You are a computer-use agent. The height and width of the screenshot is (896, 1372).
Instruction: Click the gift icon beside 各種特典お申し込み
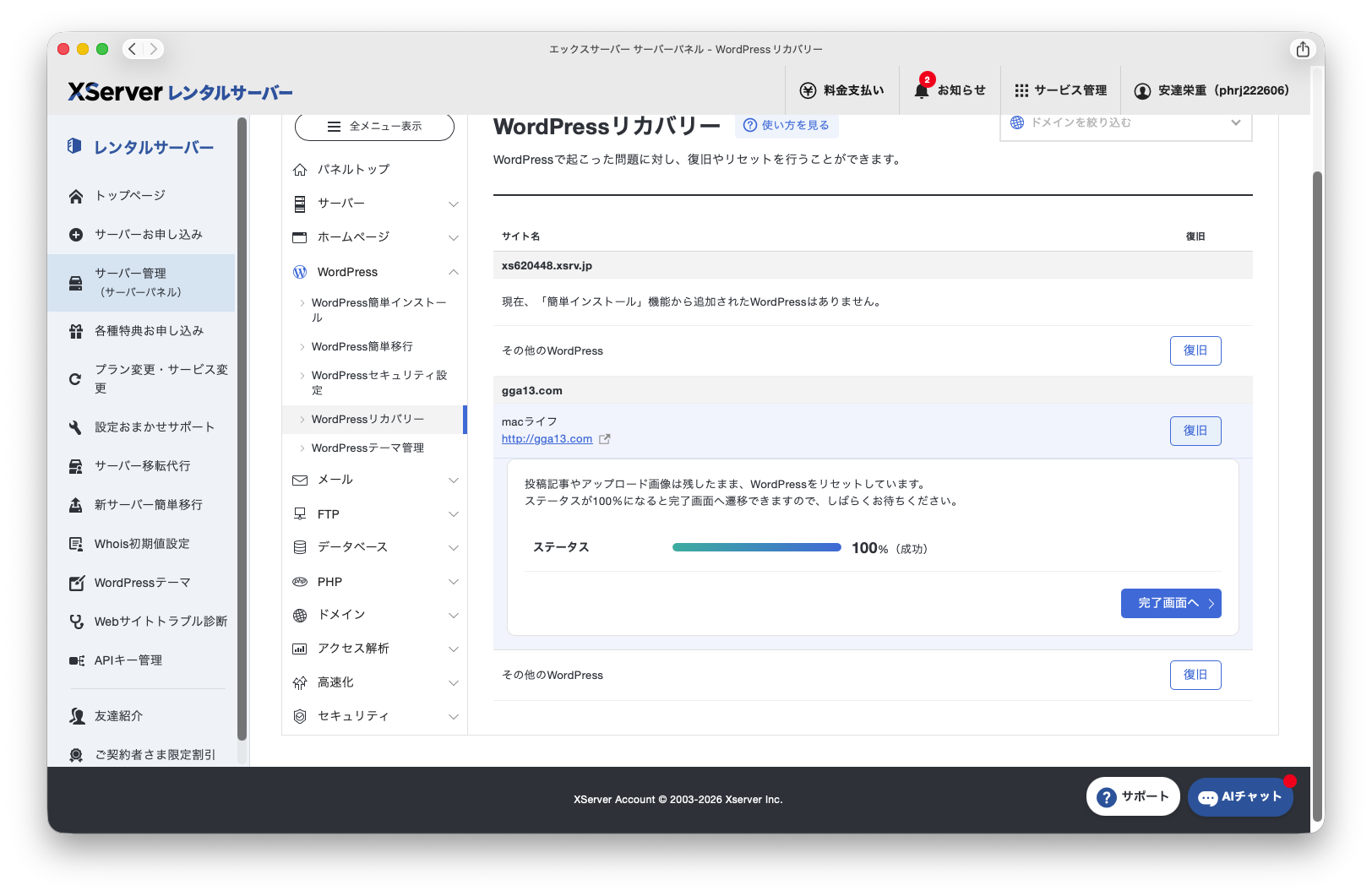[x=76, y=331]
